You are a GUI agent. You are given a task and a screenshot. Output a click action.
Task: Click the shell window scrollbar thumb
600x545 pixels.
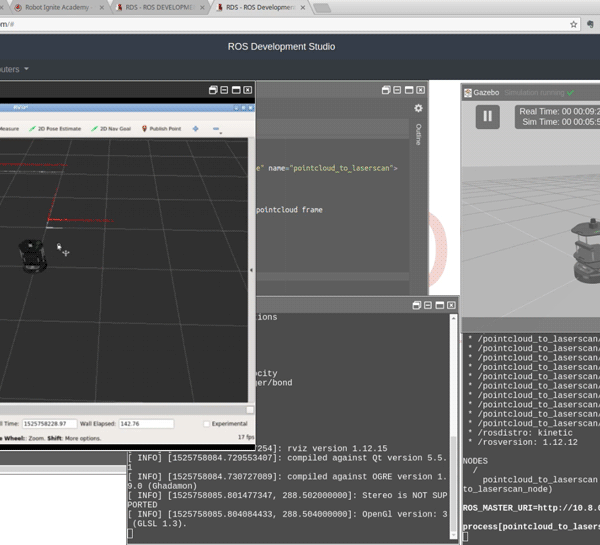click(453, 484)
